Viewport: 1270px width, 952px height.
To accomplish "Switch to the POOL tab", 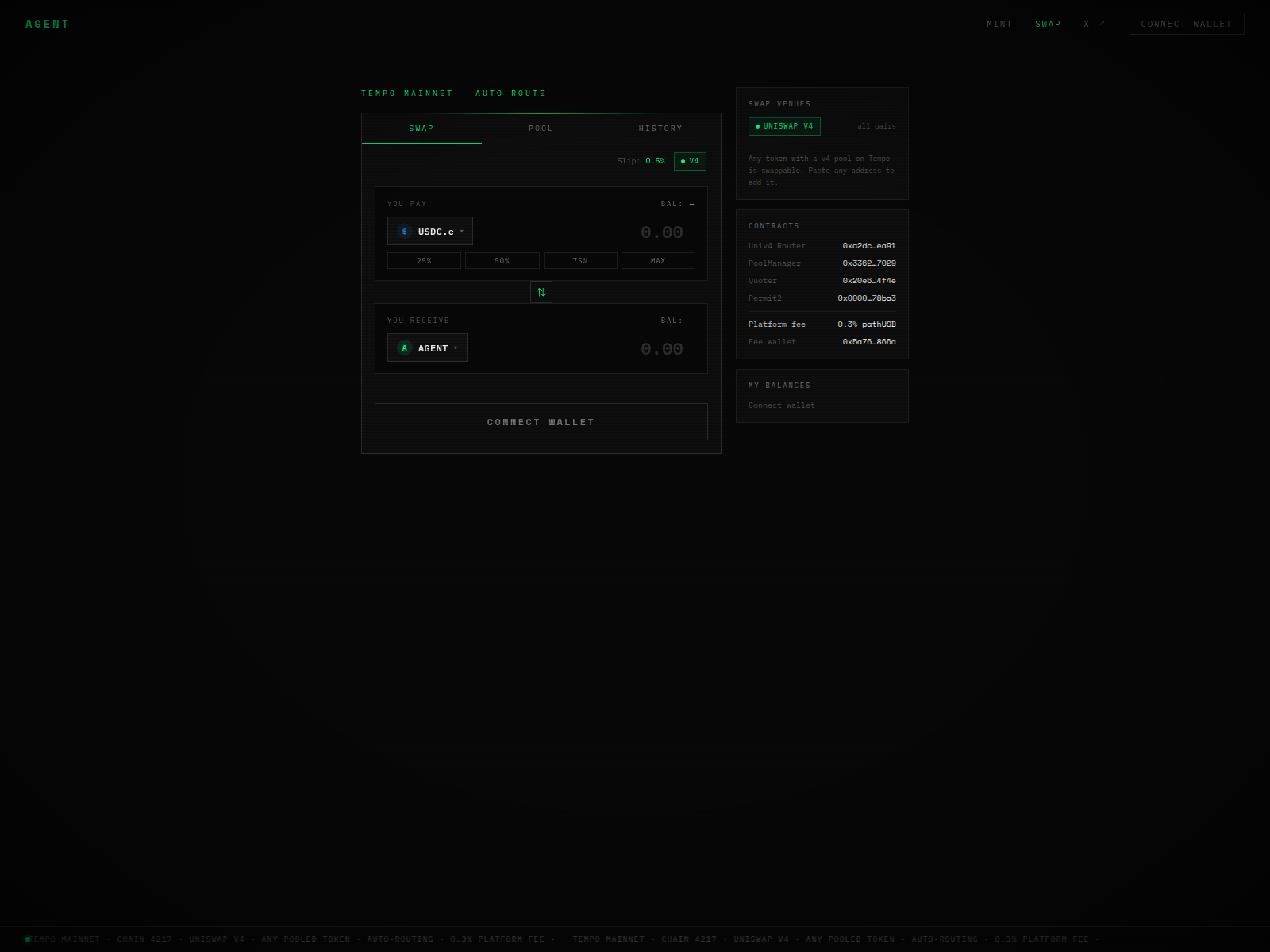I will coord(541,128).
